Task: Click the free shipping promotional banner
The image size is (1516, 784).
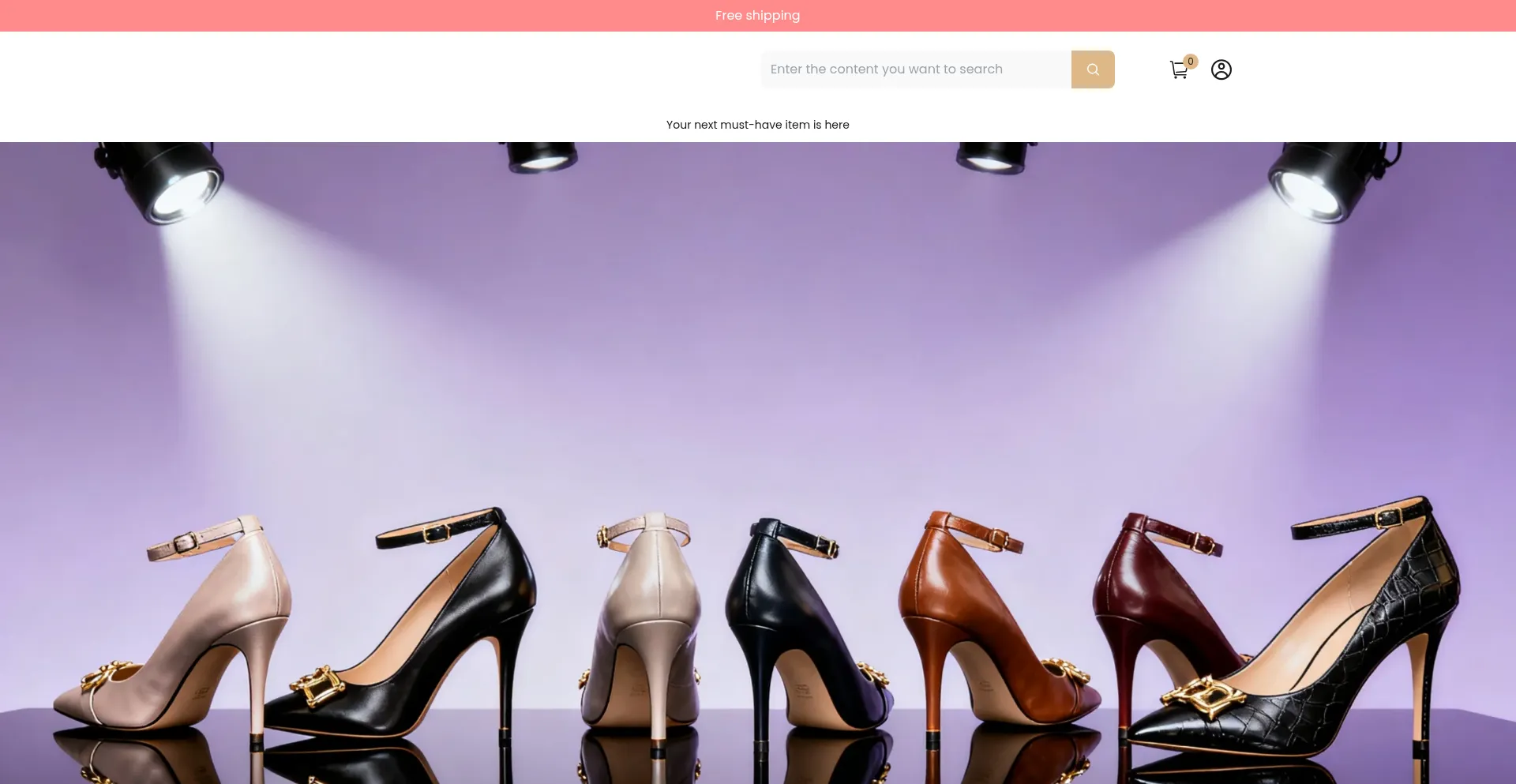Action: pos(756,15)
